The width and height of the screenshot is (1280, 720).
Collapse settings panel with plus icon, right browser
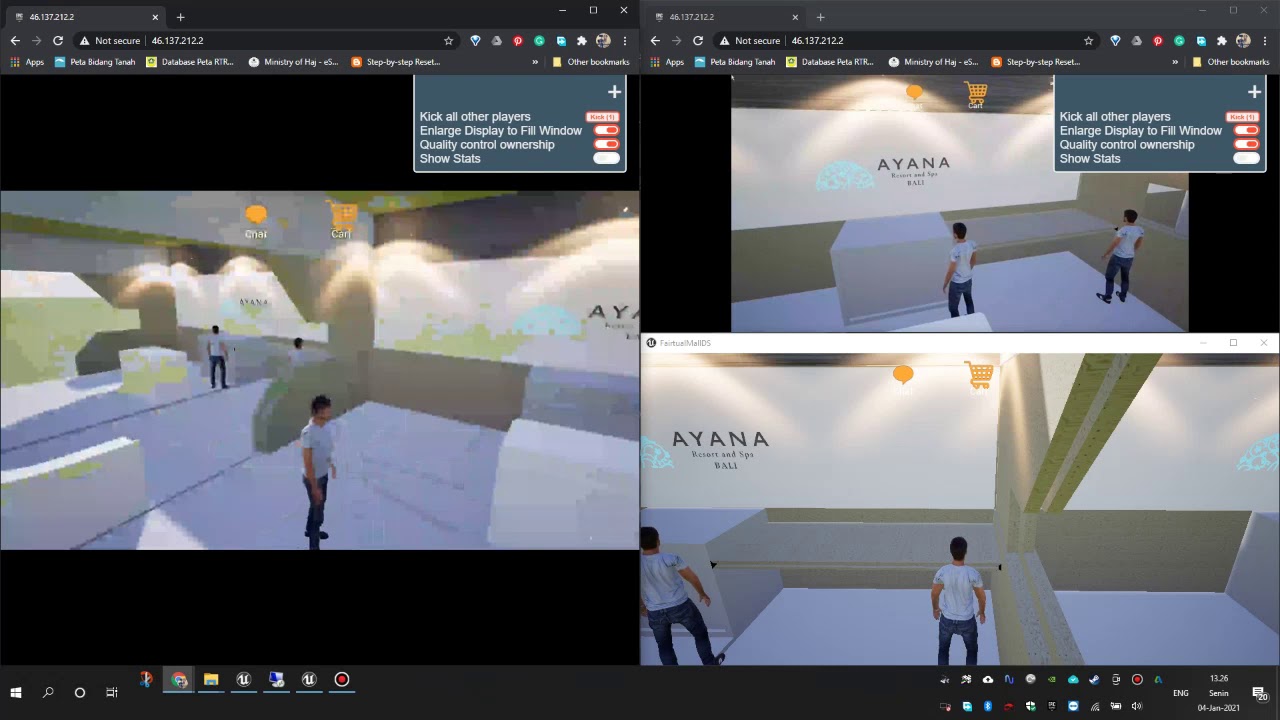(1254, 92)
